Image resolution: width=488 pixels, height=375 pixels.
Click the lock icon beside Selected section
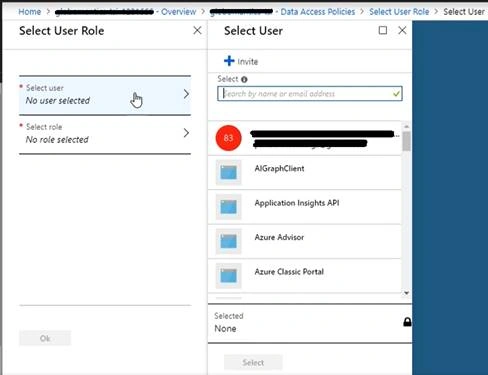(407, 322)
